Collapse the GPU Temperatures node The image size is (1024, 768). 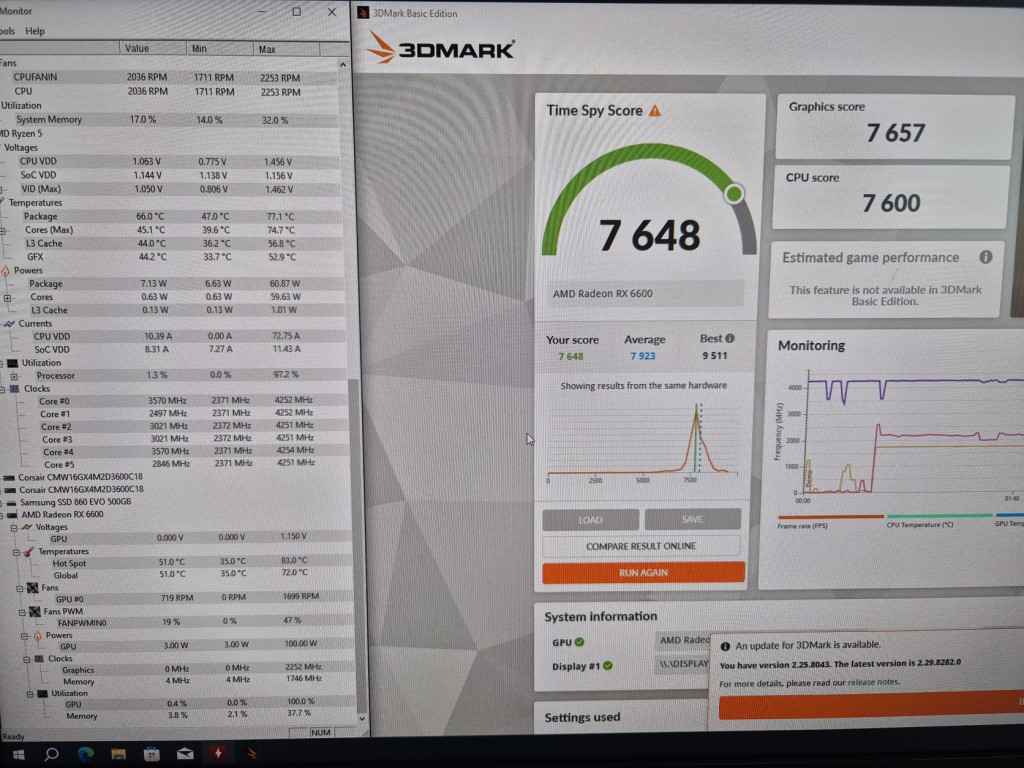coord(16,552)
